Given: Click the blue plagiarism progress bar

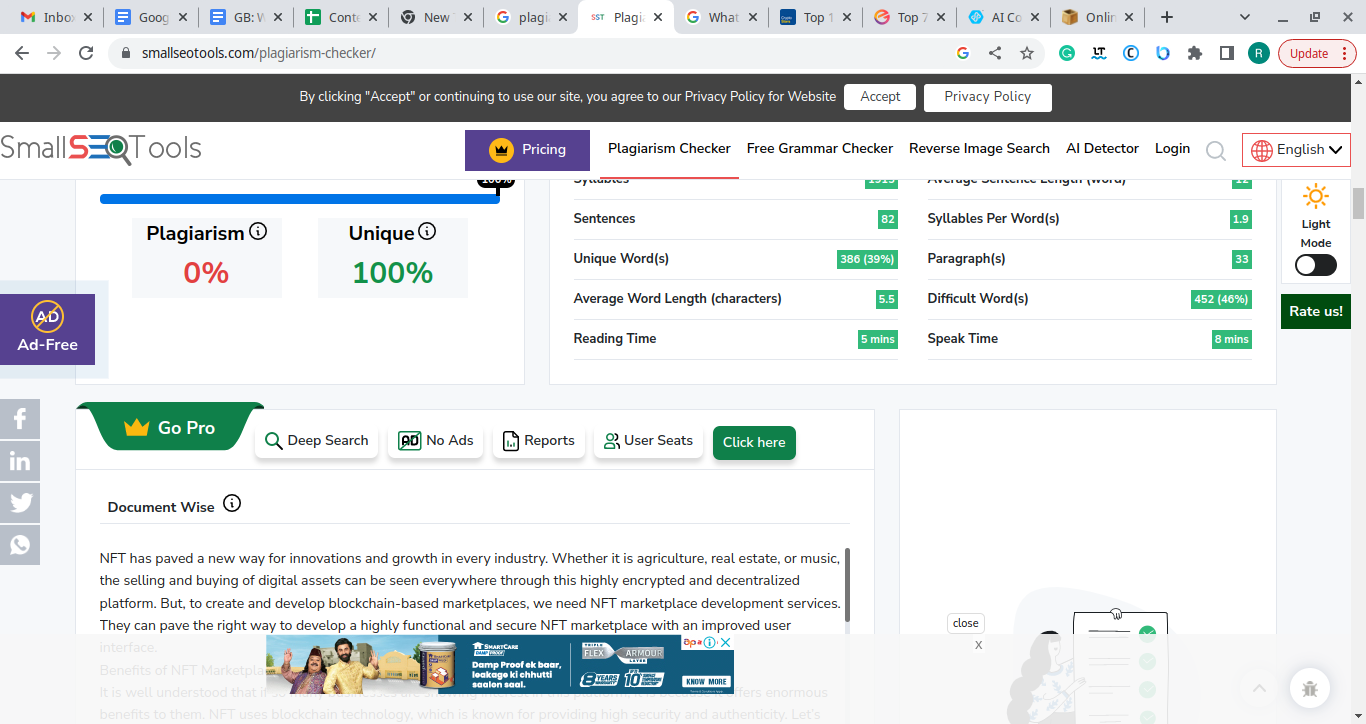Looking at the screenshot, I should pyautogui.click(x=300, y=199).
